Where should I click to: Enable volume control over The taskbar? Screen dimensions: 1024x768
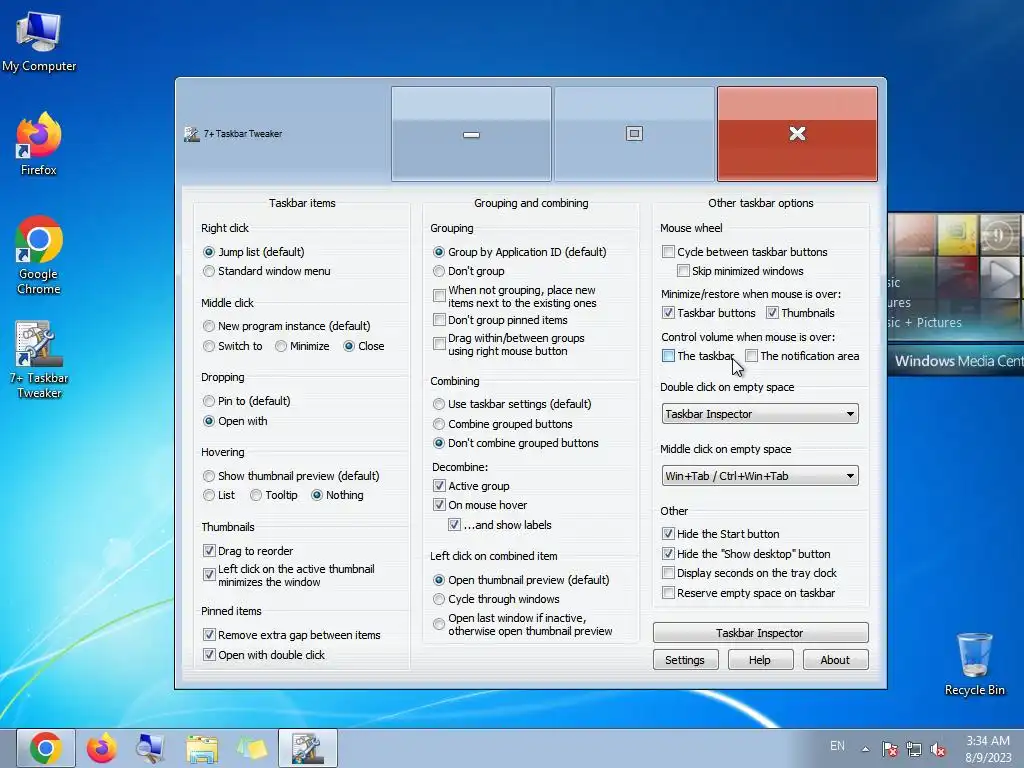pyautogui.click(x=697, y=356)
